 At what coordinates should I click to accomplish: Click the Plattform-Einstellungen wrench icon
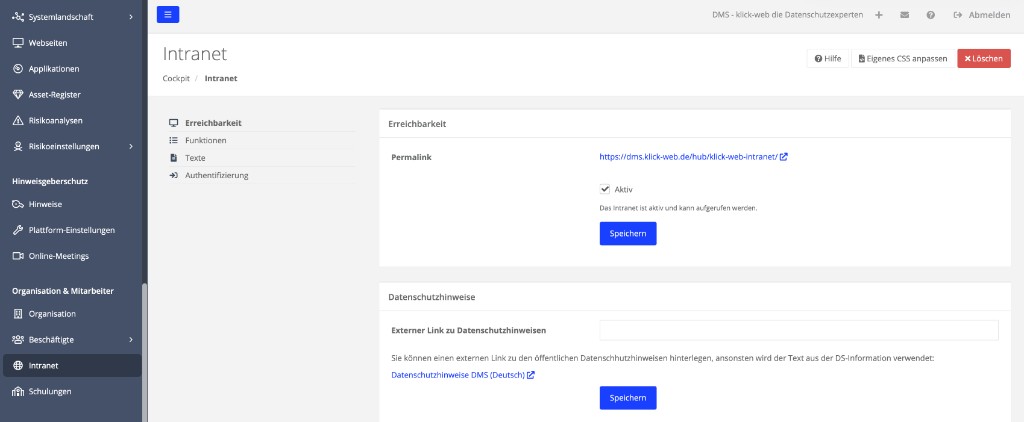pyautogui.click(x=18, y=230)
